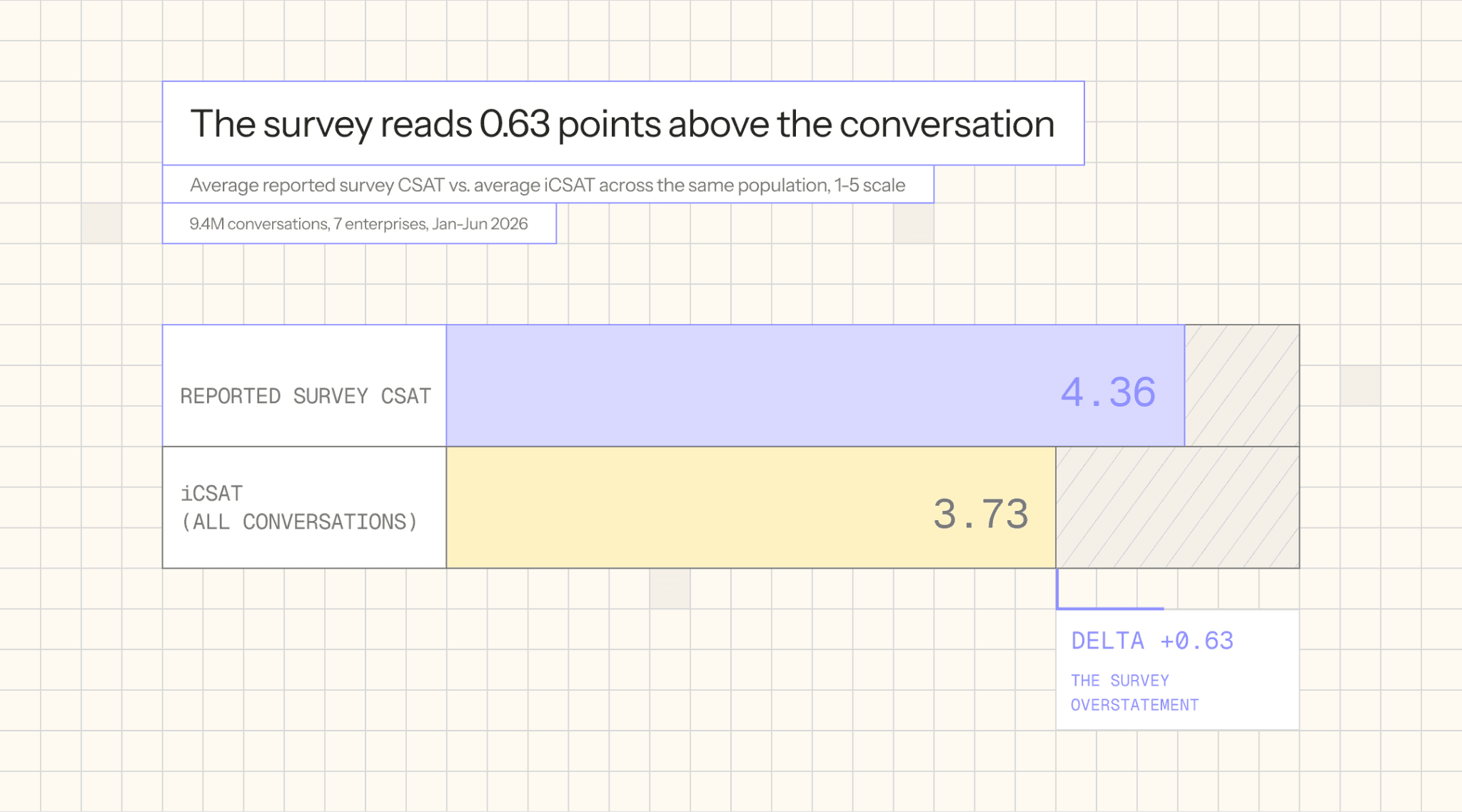This screenshot has height=812, width=1462.
Task: Click the iCSAT (ALL CONVERSATIONS) label cell
Action: pos(305,507)
